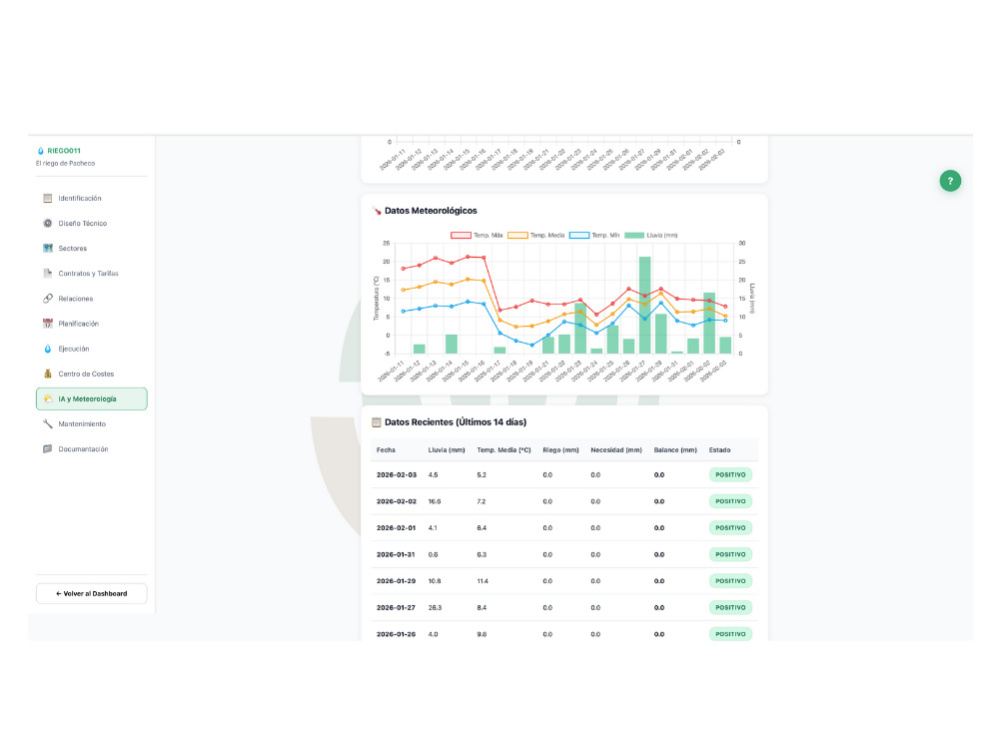Select the IA y Meteorología item
Viewport: 1000px width, 750px height.
pyautogui.click(x=92, y=399)
